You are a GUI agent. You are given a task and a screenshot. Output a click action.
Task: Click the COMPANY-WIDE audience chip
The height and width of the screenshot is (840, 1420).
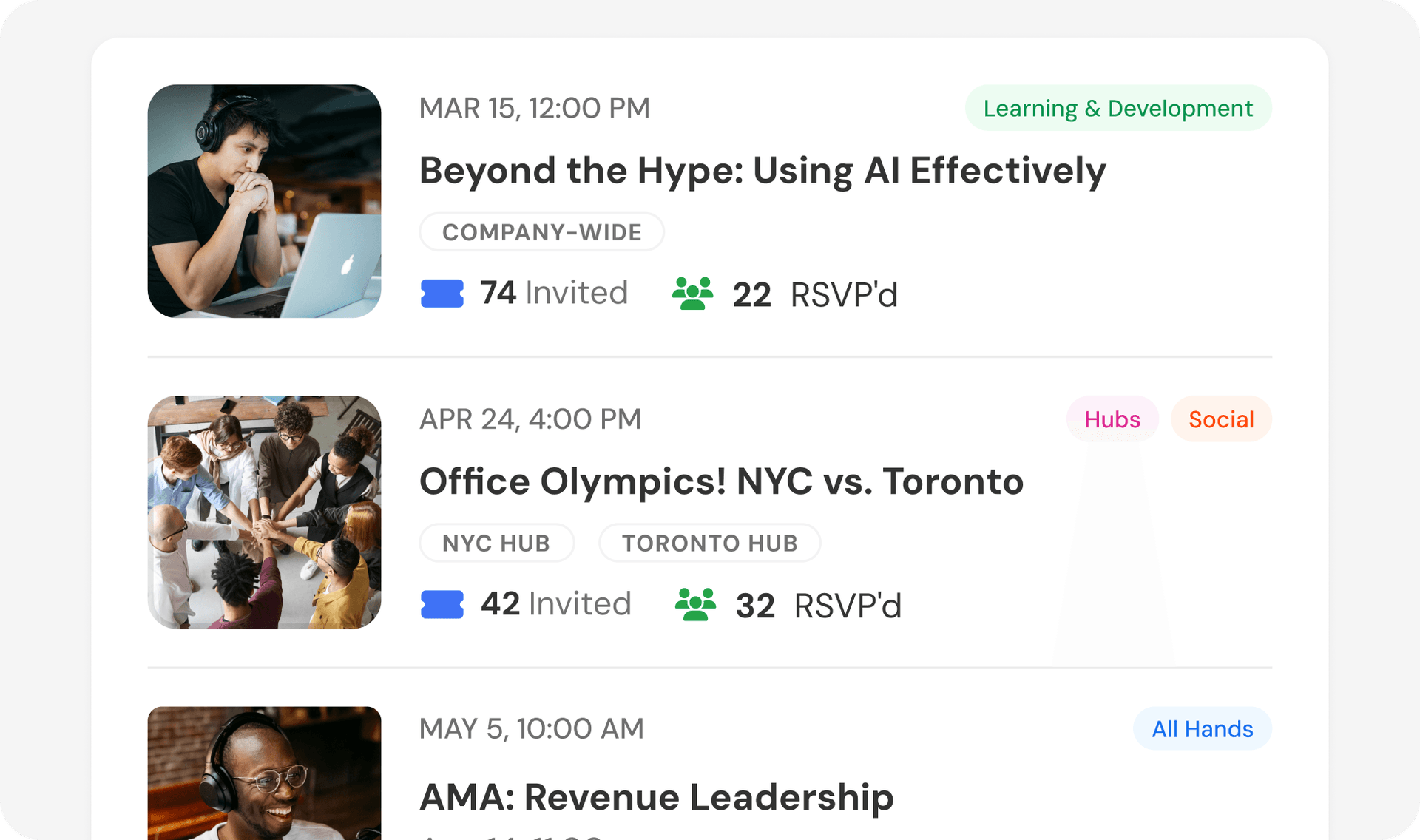click(542, 232)
